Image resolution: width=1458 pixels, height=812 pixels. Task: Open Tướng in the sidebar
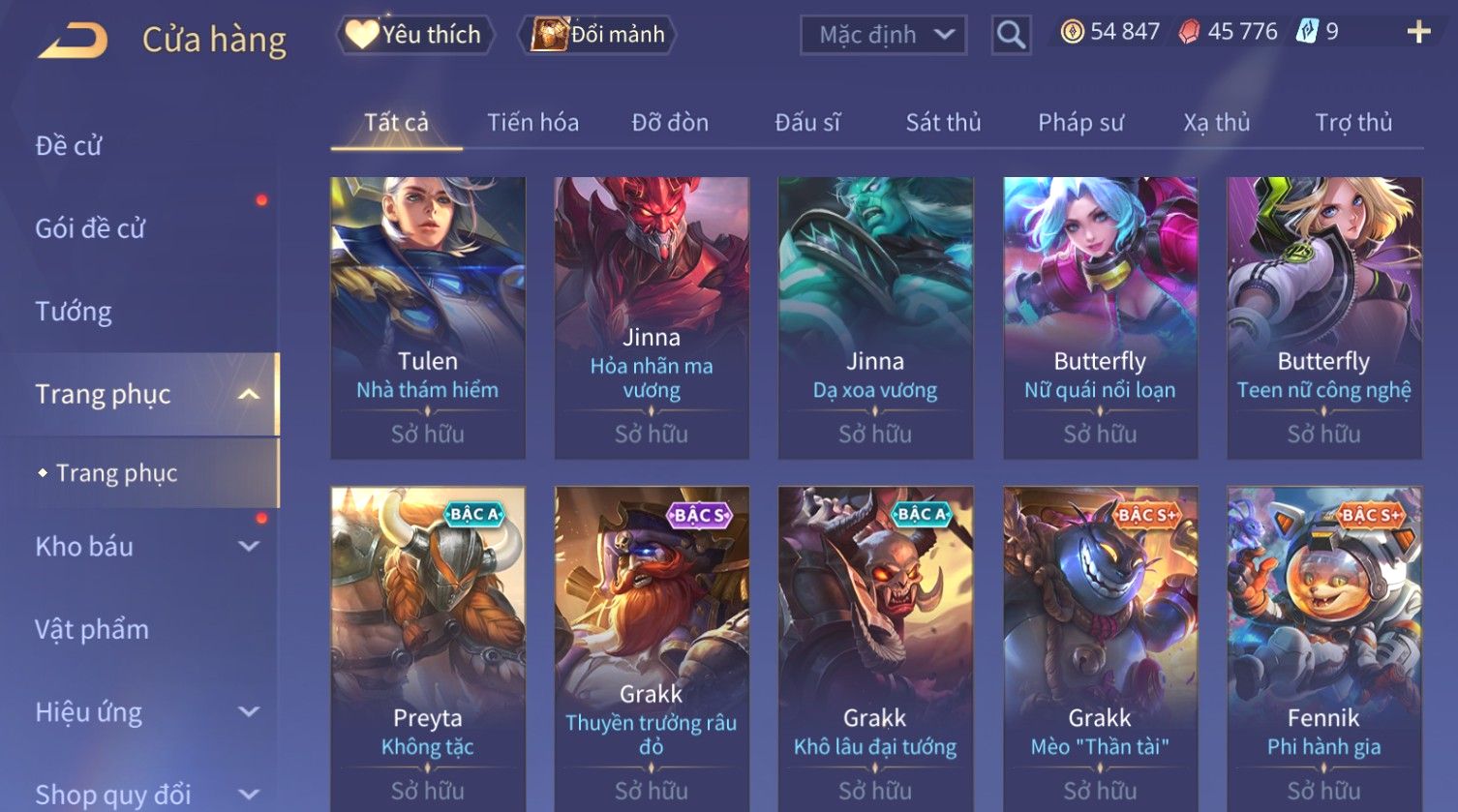(x=74, y=312)
